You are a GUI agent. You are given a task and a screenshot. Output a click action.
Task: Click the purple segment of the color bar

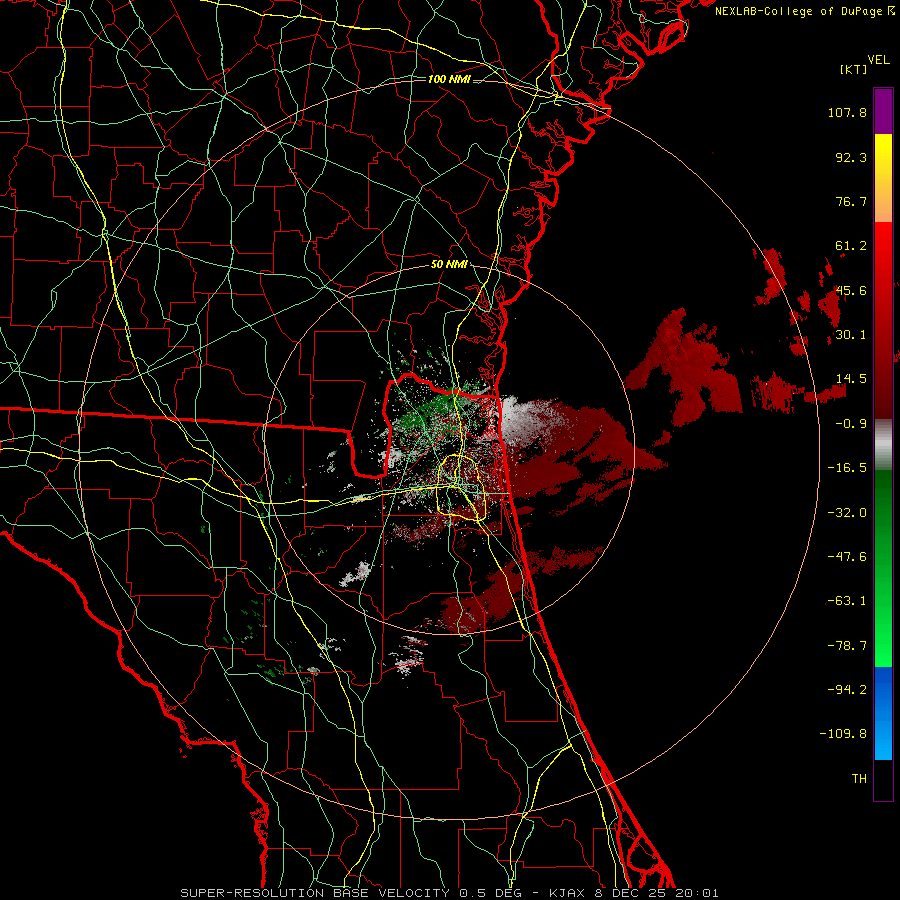click(883, 111)
